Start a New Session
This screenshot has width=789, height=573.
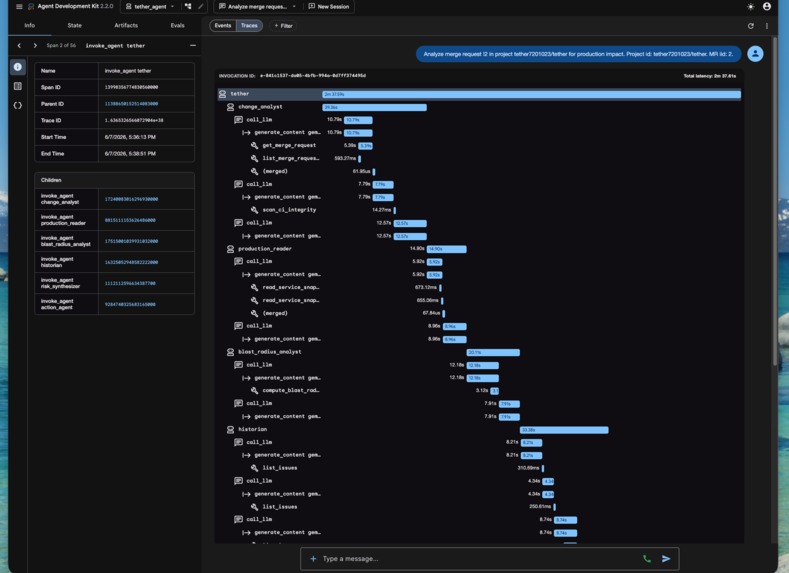point(329,7)
